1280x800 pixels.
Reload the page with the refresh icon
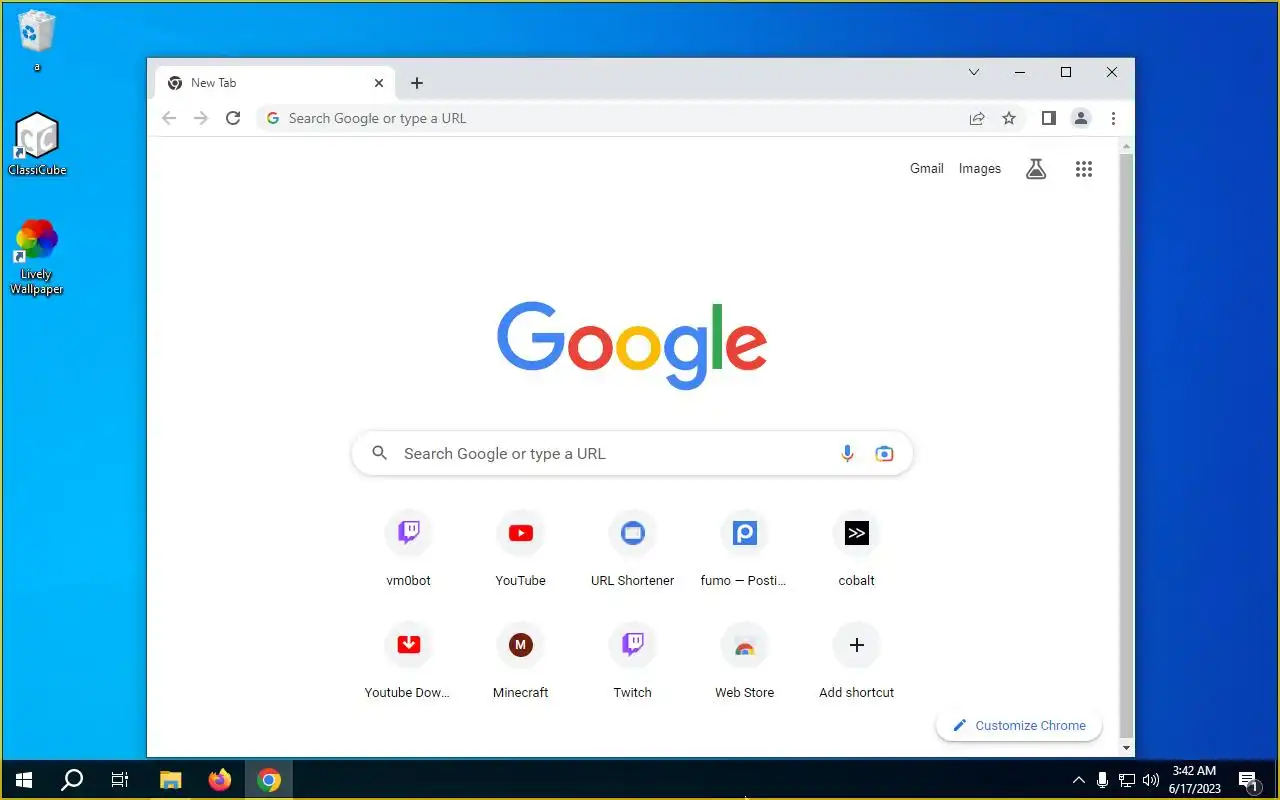pyautogui.click(x=233, y=118)
